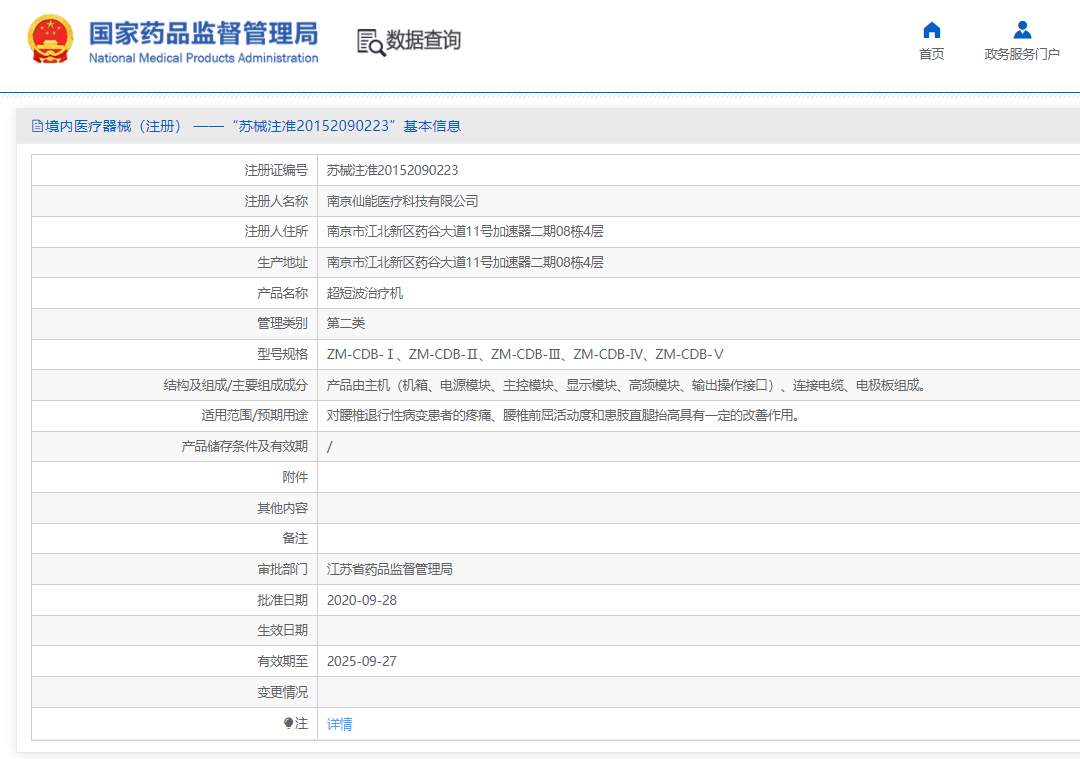Viewport: 1080px width, 759px height.
Task: Click the 注册人名称 row label
Action: pos(276,201)
